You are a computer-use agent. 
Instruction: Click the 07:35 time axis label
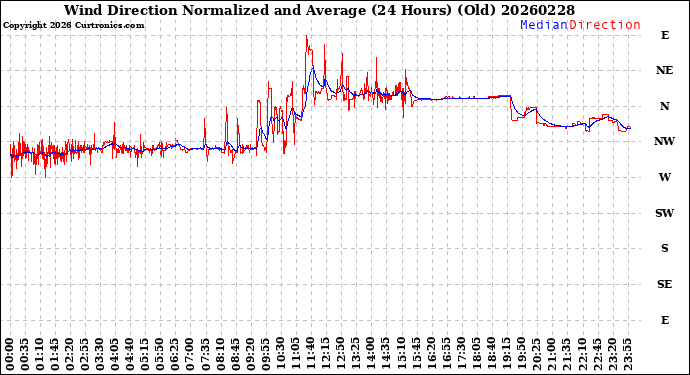(205, 355)
